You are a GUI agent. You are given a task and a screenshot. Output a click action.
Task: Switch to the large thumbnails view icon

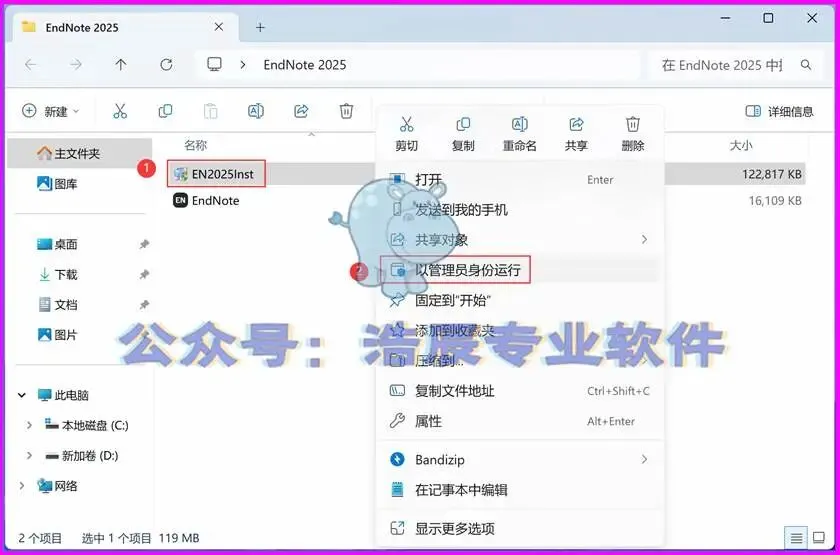point(819,537)
